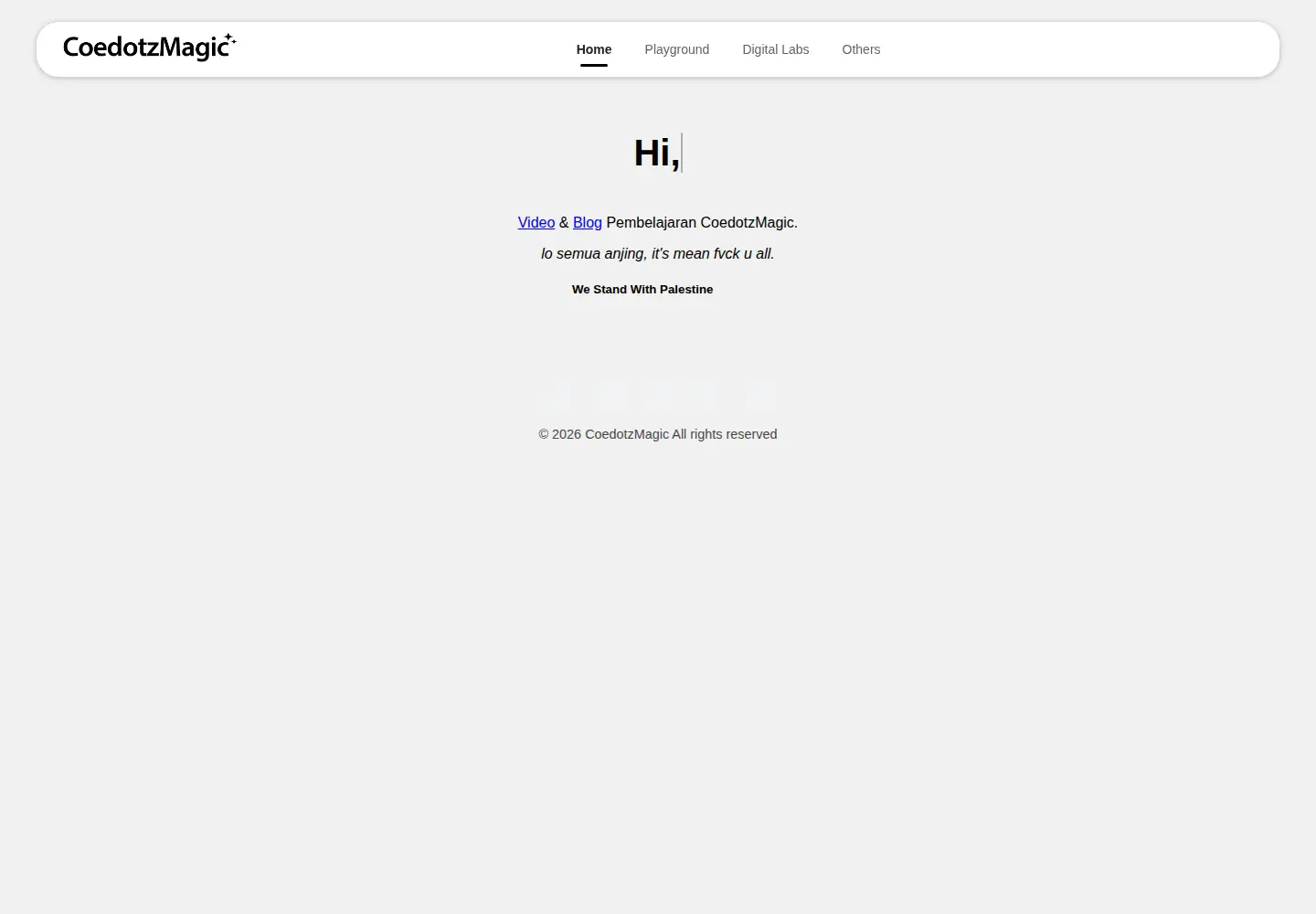Click the "© 2026 CoedotzMagic All rights reserved" footer

[x=658, y=434]
